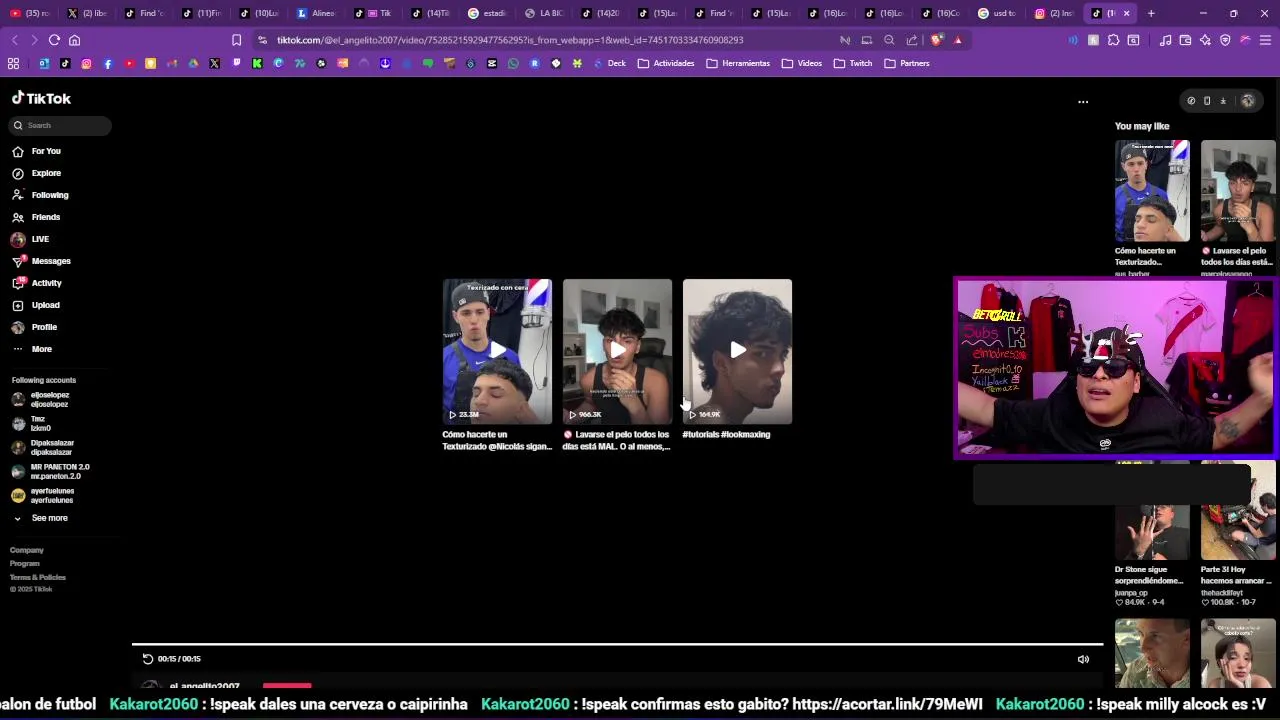Switch to the LA BIC tab

point(545,13)
